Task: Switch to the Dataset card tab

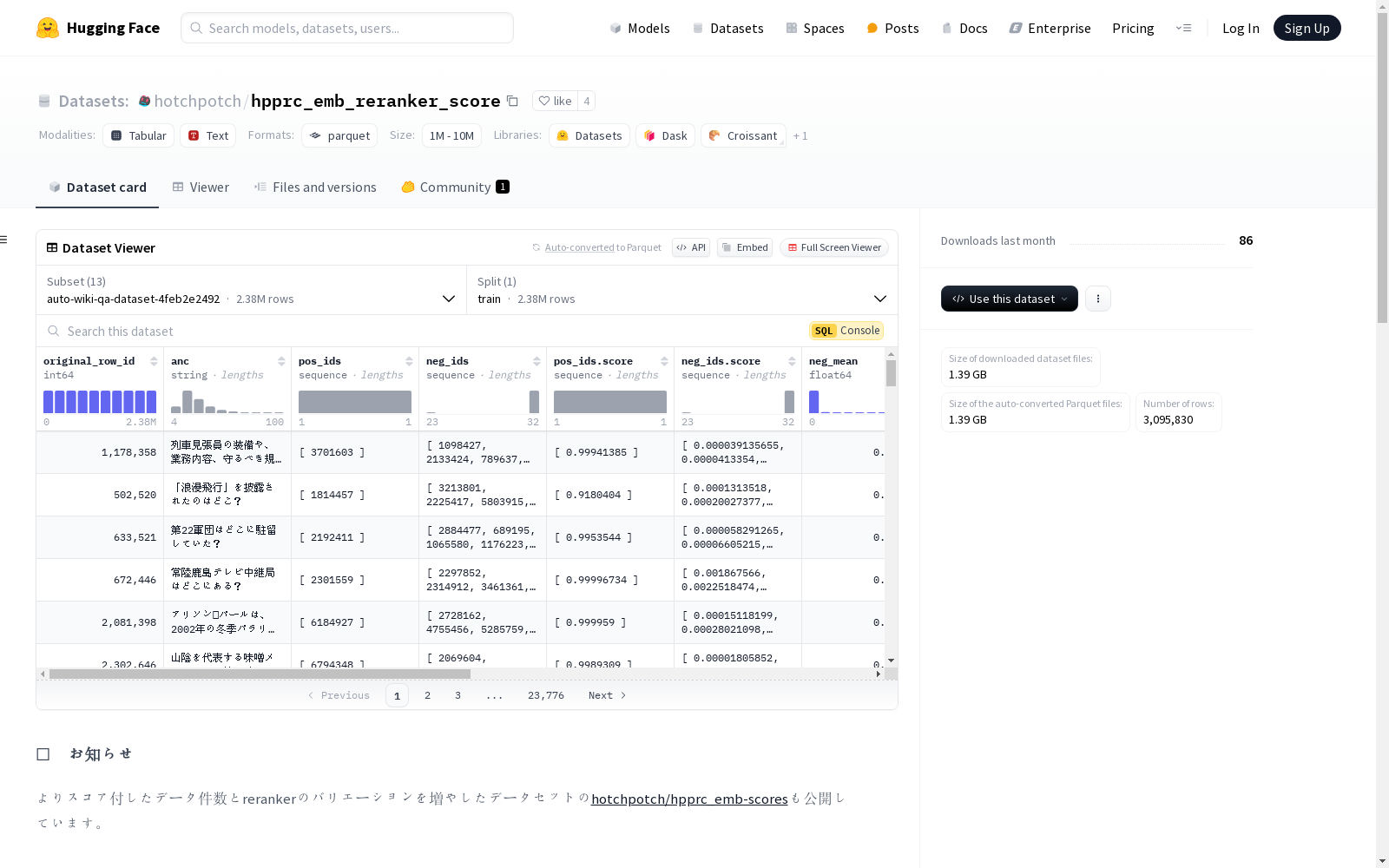Action: pyautogui.click(x=97, y=187)
